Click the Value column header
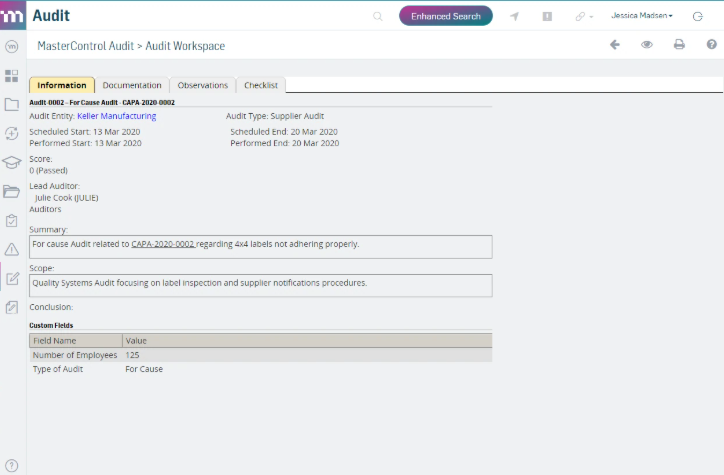Viewport: 724px width, 475px height. coord(308,341)
